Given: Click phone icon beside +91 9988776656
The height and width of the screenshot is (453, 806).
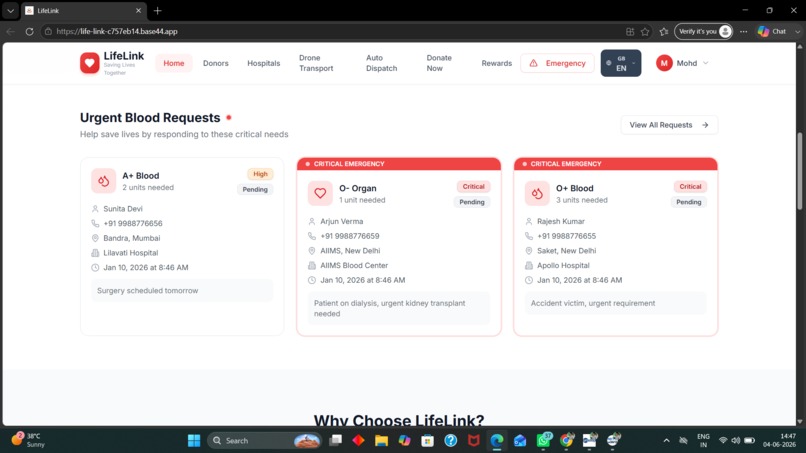Looking at the screenshot, I should (x=95, y=224).
